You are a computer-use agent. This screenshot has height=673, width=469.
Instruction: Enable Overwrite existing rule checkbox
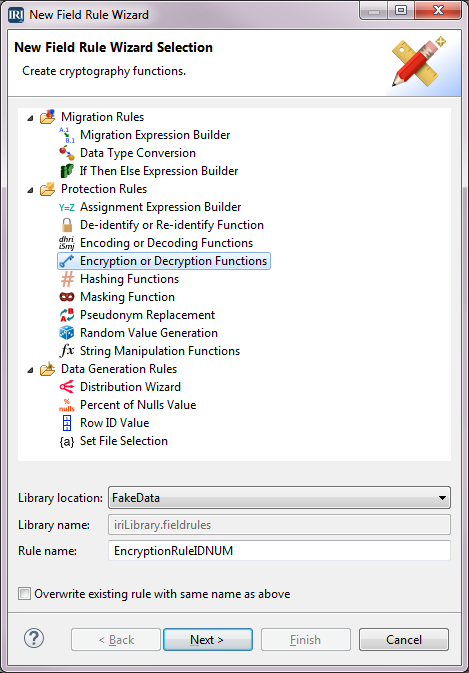24,594
